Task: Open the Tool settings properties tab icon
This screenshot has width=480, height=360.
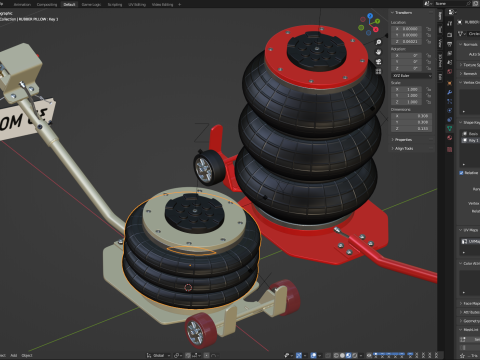Action: 450,23
